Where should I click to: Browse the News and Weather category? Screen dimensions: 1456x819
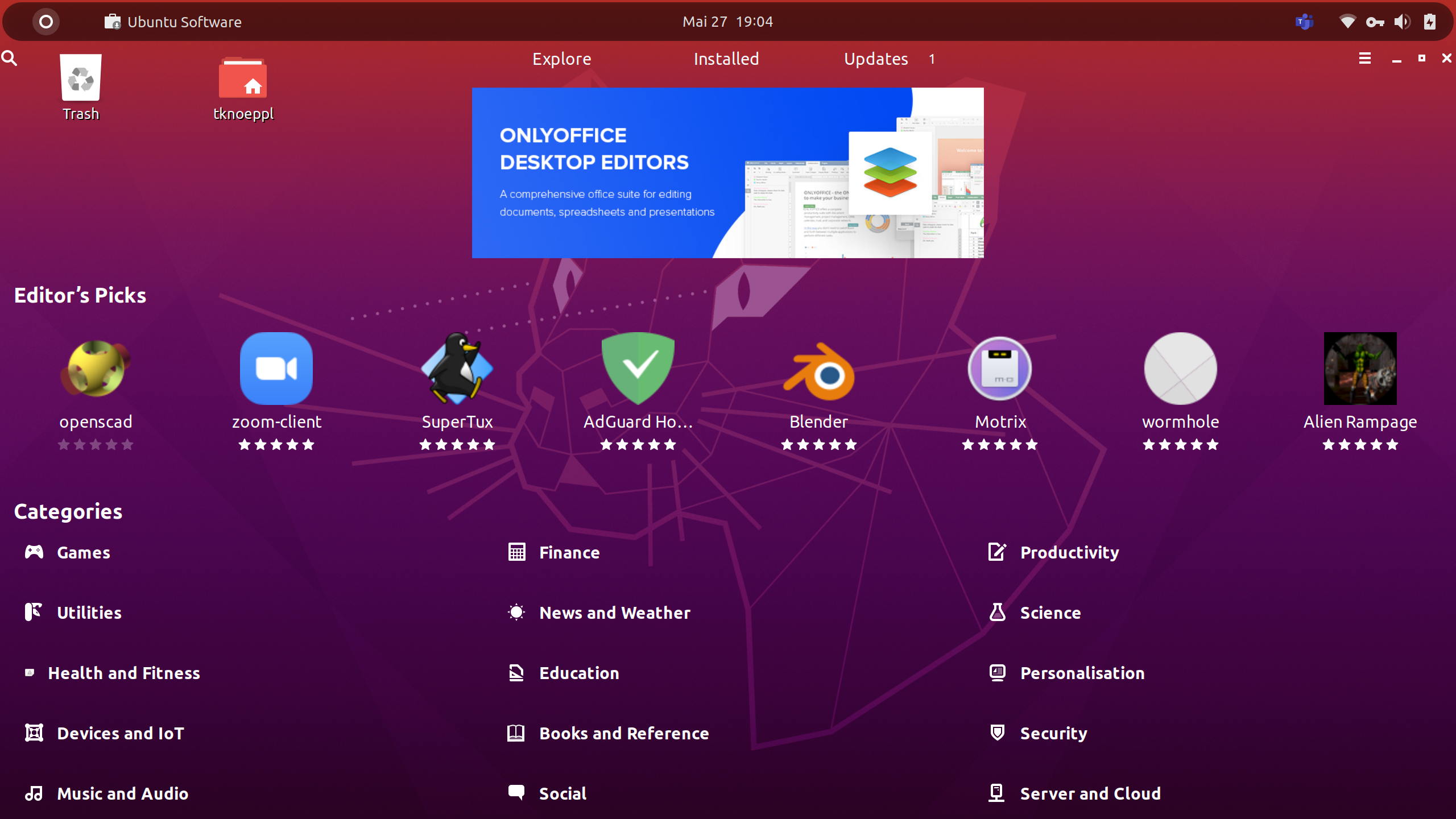[614, 613]
